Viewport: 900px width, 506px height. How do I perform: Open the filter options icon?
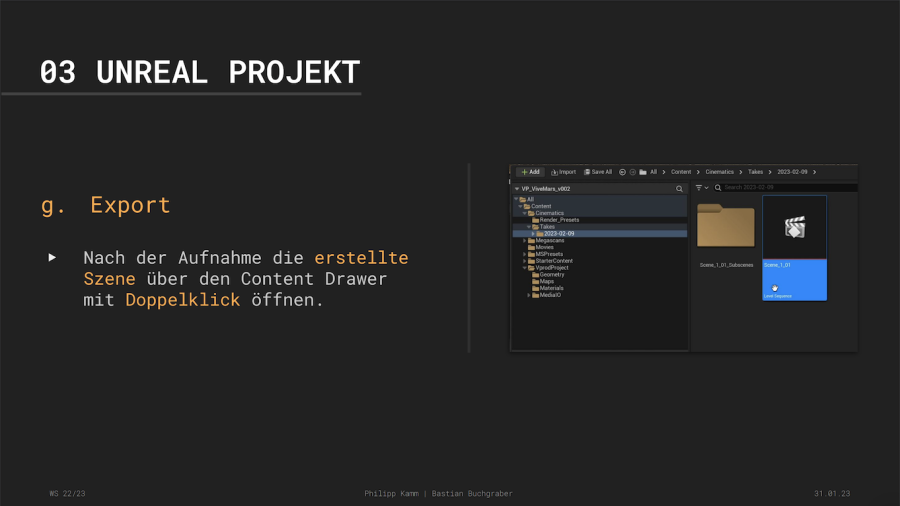(x=700, y=187)
